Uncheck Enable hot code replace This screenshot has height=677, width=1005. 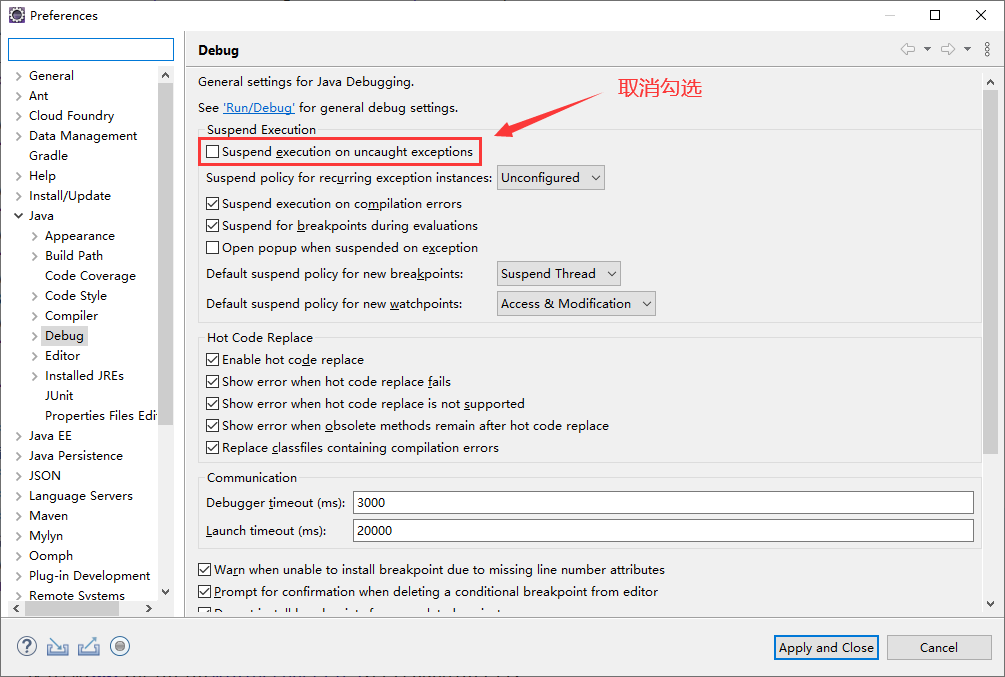pos(213,360)
